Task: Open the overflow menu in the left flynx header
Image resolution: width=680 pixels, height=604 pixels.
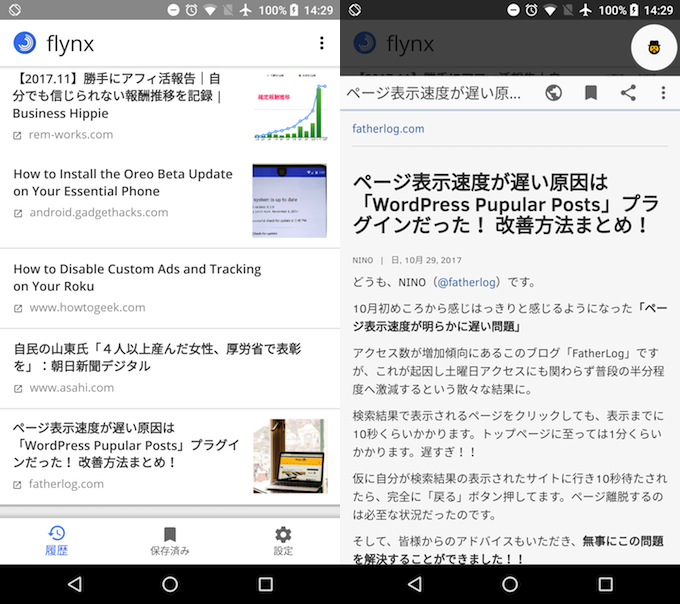Action: point(321,43)
